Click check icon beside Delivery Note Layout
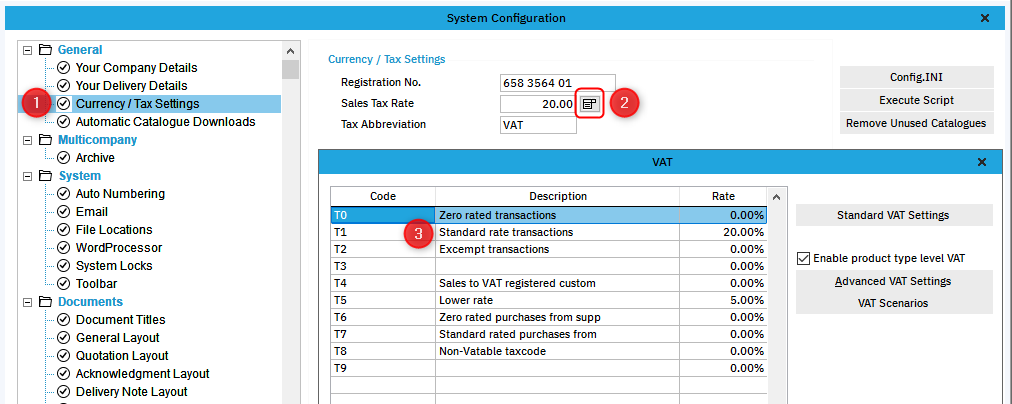The width and height of the screenshot is (1012, 404). point(64,392)
